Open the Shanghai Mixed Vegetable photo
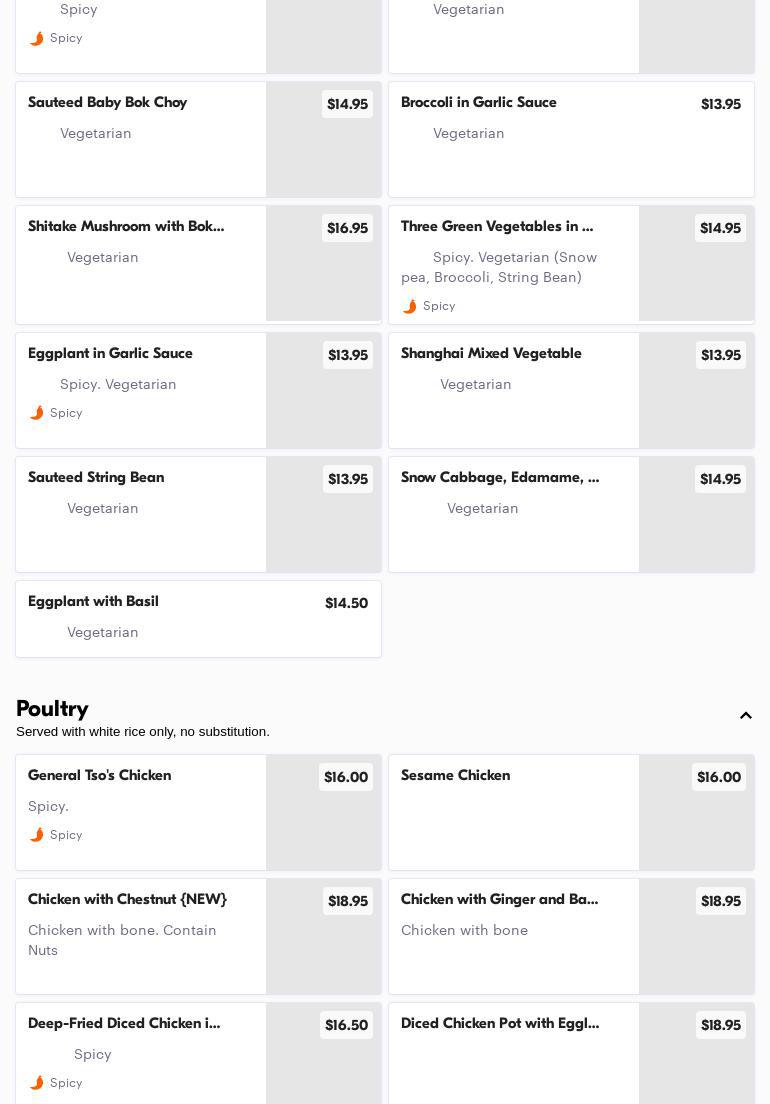This screenshot has width=770, height=1104. coord(696,400)
